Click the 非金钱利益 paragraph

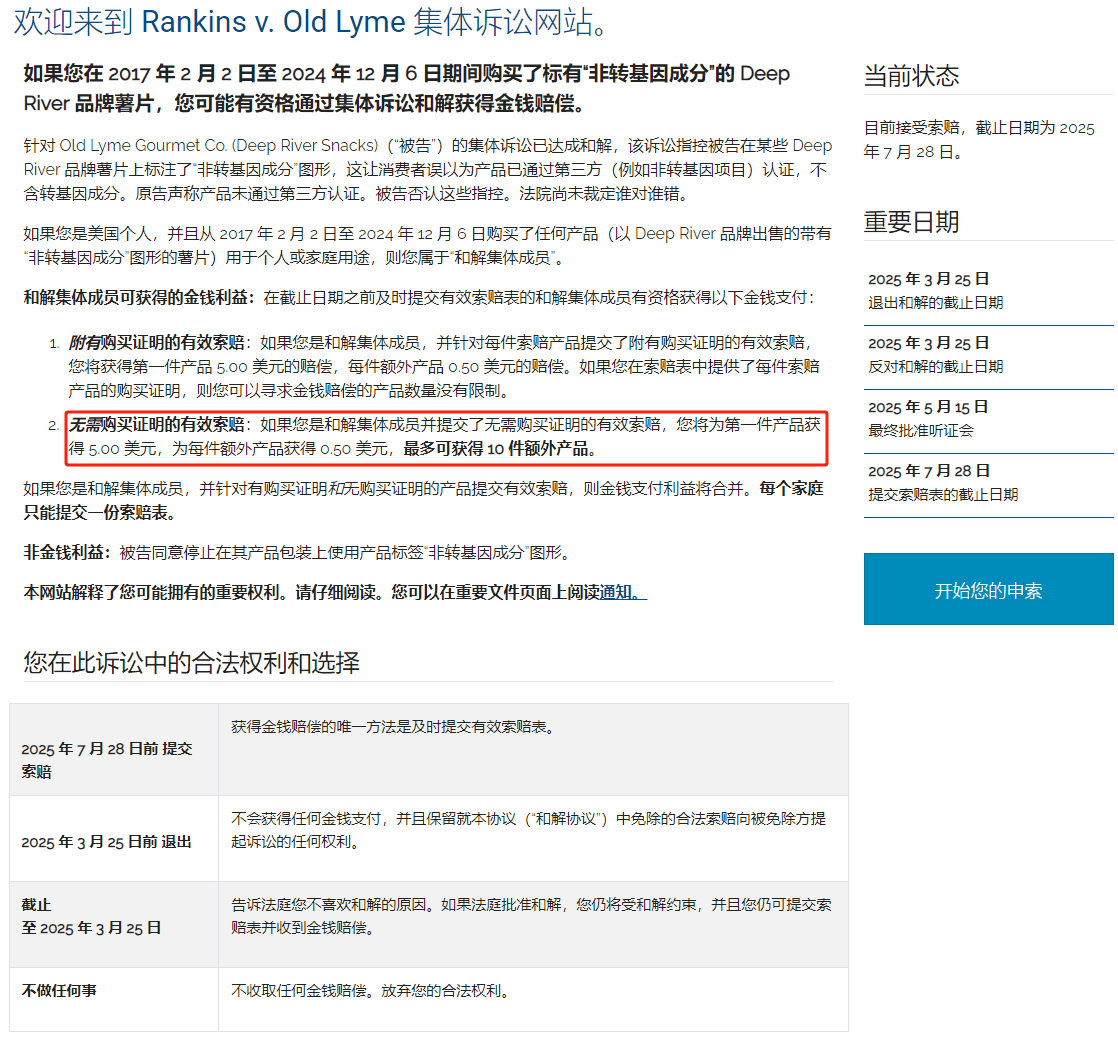click(297, 553)
